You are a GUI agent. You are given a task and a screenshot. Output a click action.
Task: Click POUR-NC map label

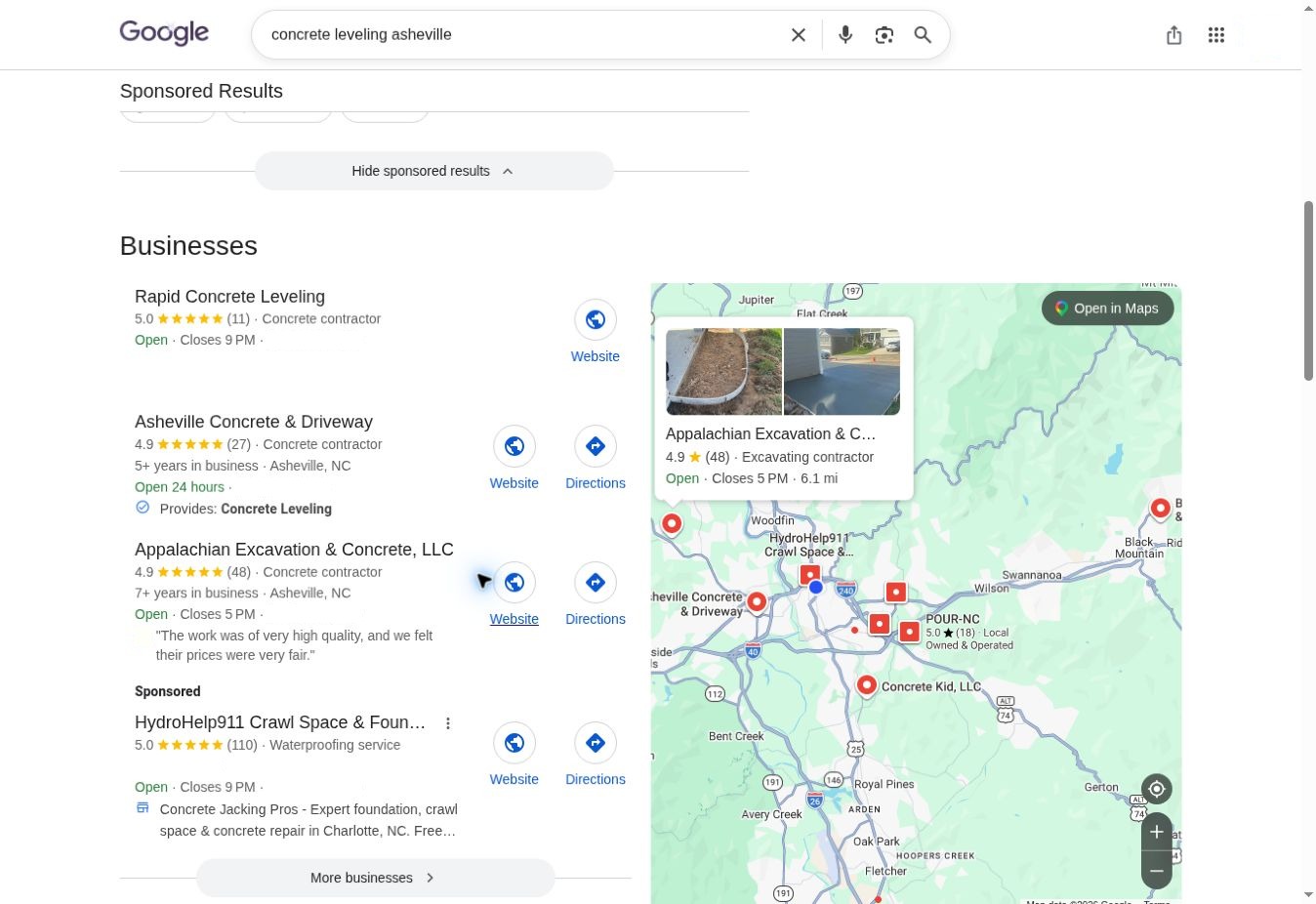point(953,619)
